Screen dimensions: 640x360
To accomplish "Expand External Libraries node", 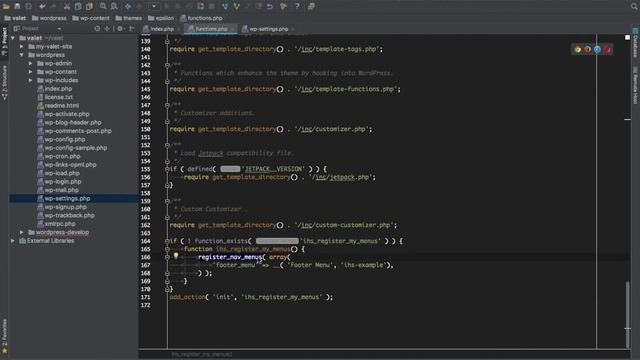I will (x=13, y=241).
